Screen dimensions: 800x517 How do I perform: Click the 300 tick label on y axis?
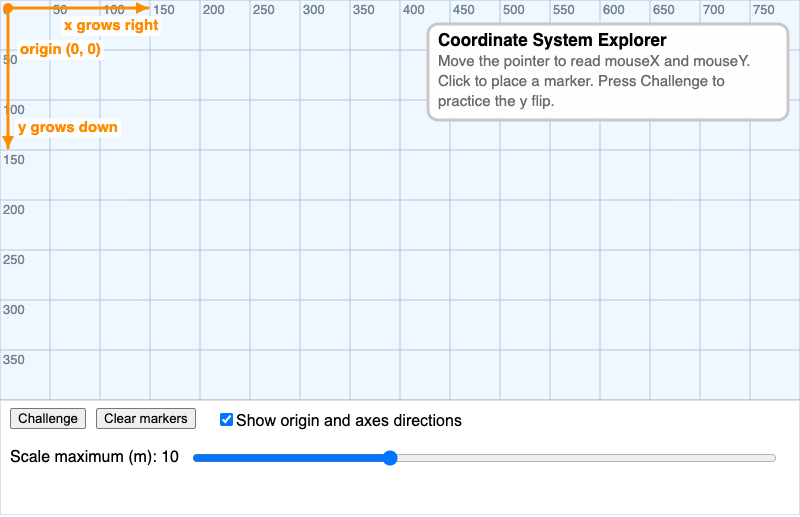14,310
